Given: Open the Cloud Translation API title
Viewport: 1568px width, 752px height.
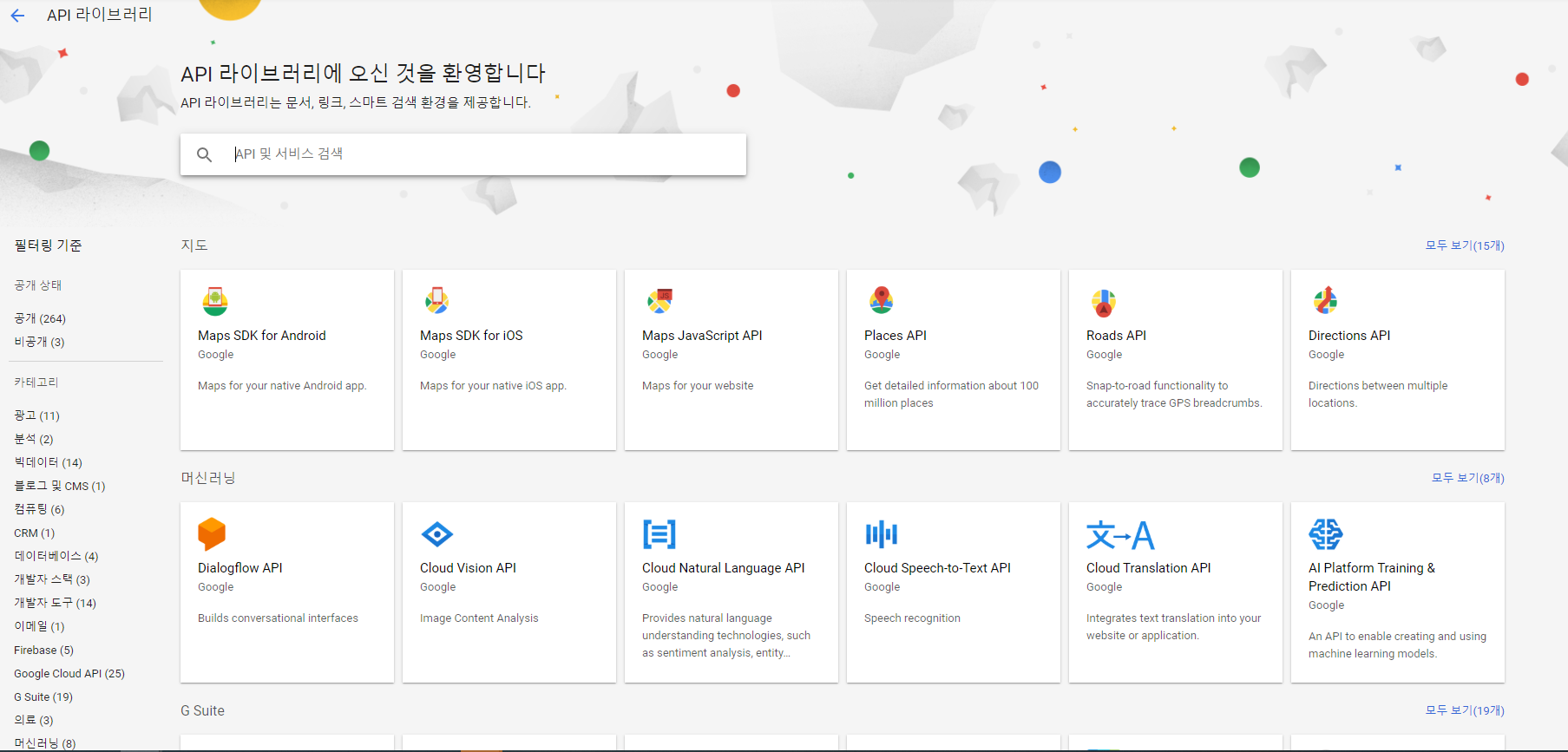Looking at the screenshot, I should click(x=1149, y=568).
